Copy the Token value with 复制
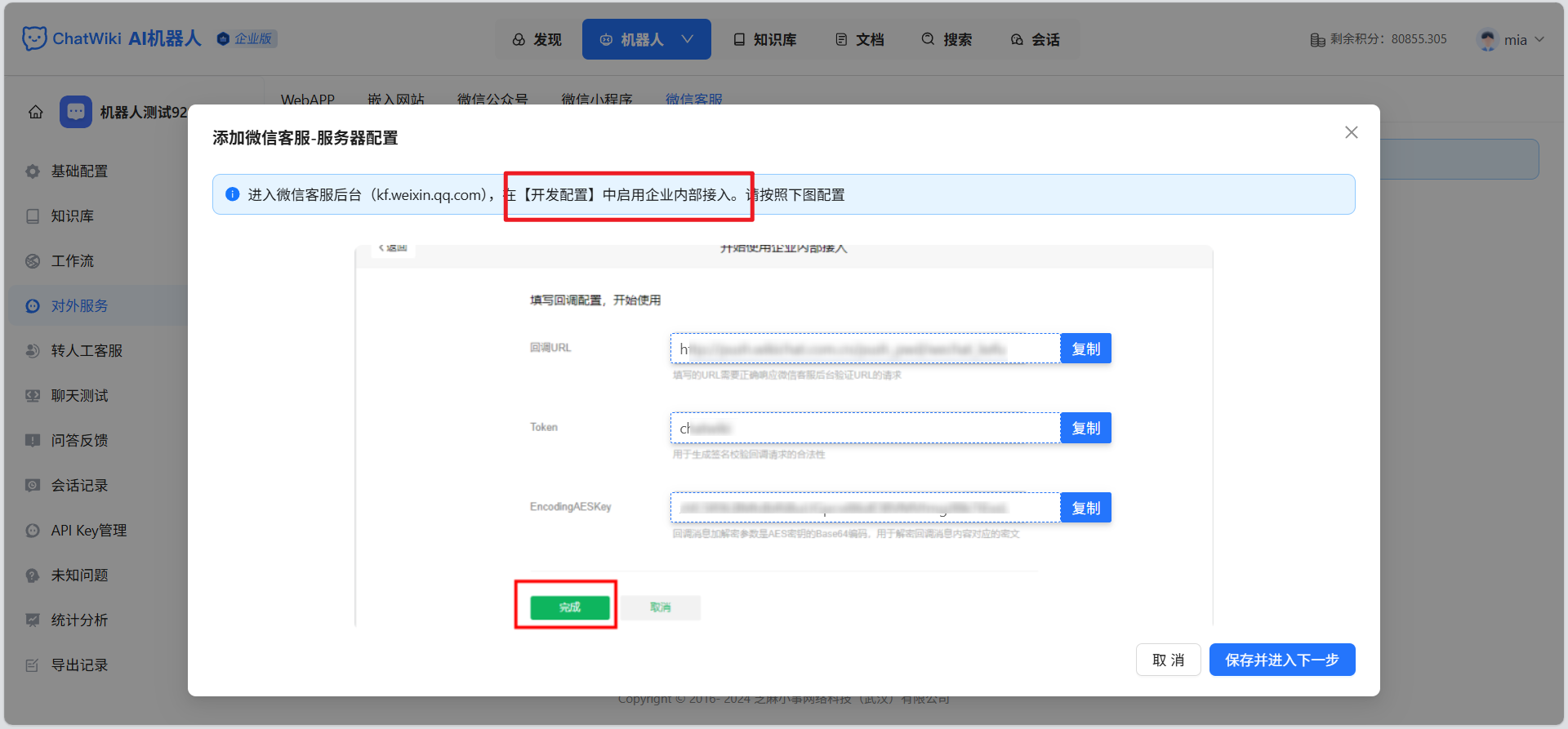Viewport: 1568px width, 729px height. pos(1085,428)
